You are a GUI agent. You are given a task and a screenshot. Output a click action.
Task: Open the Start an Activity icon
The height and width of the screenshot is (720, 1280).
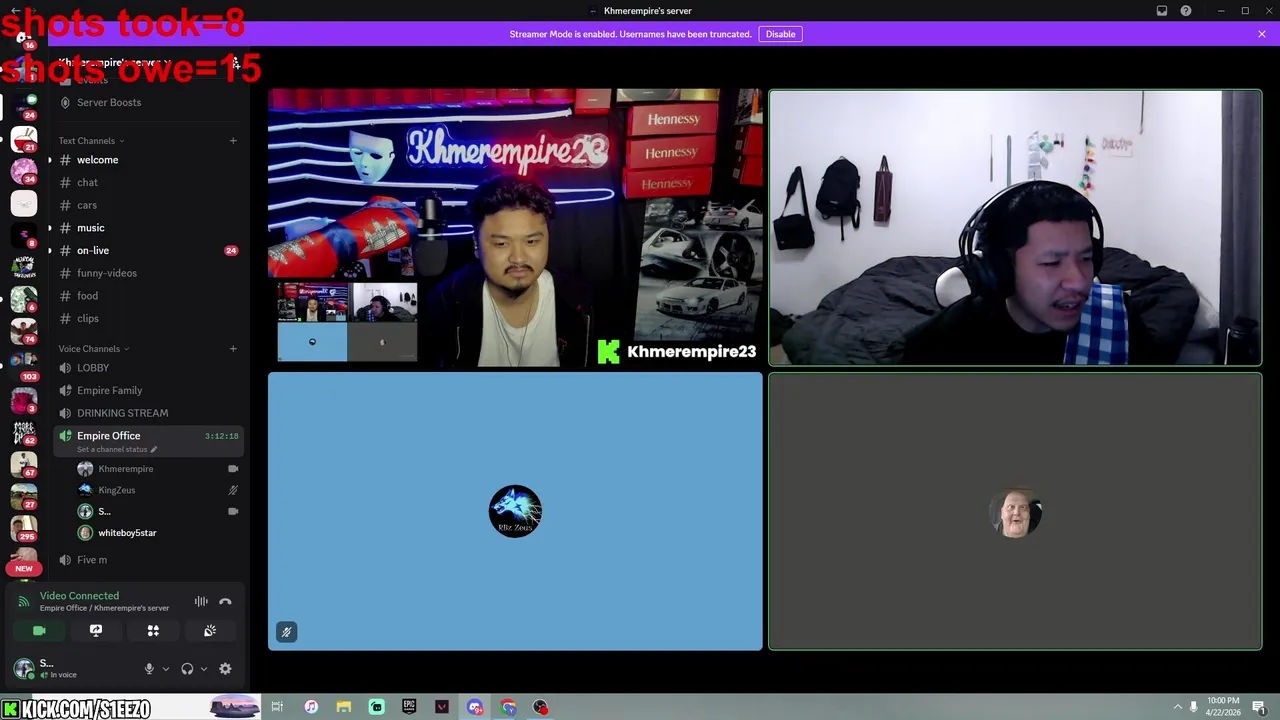pyautogui.click(x=153, y=631)
